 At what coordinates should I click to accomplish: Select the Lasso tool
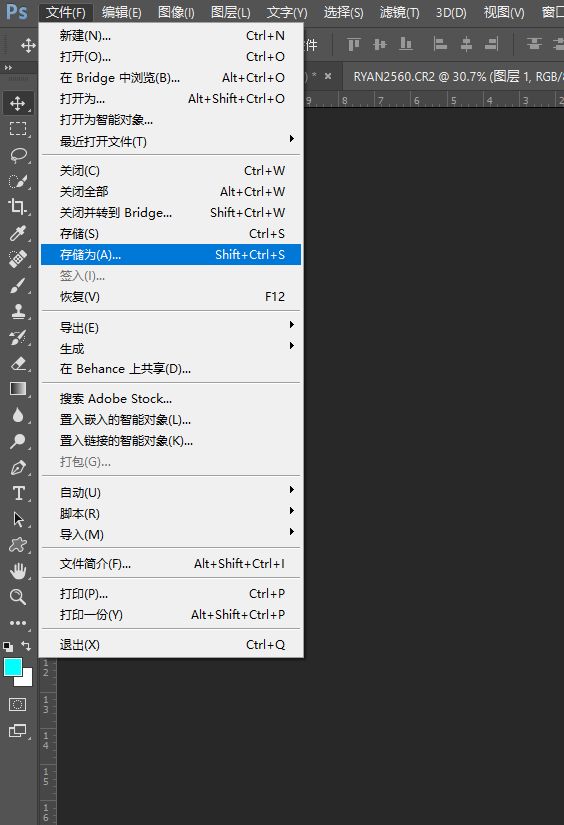pyautogui.click(x=18, y=155)
